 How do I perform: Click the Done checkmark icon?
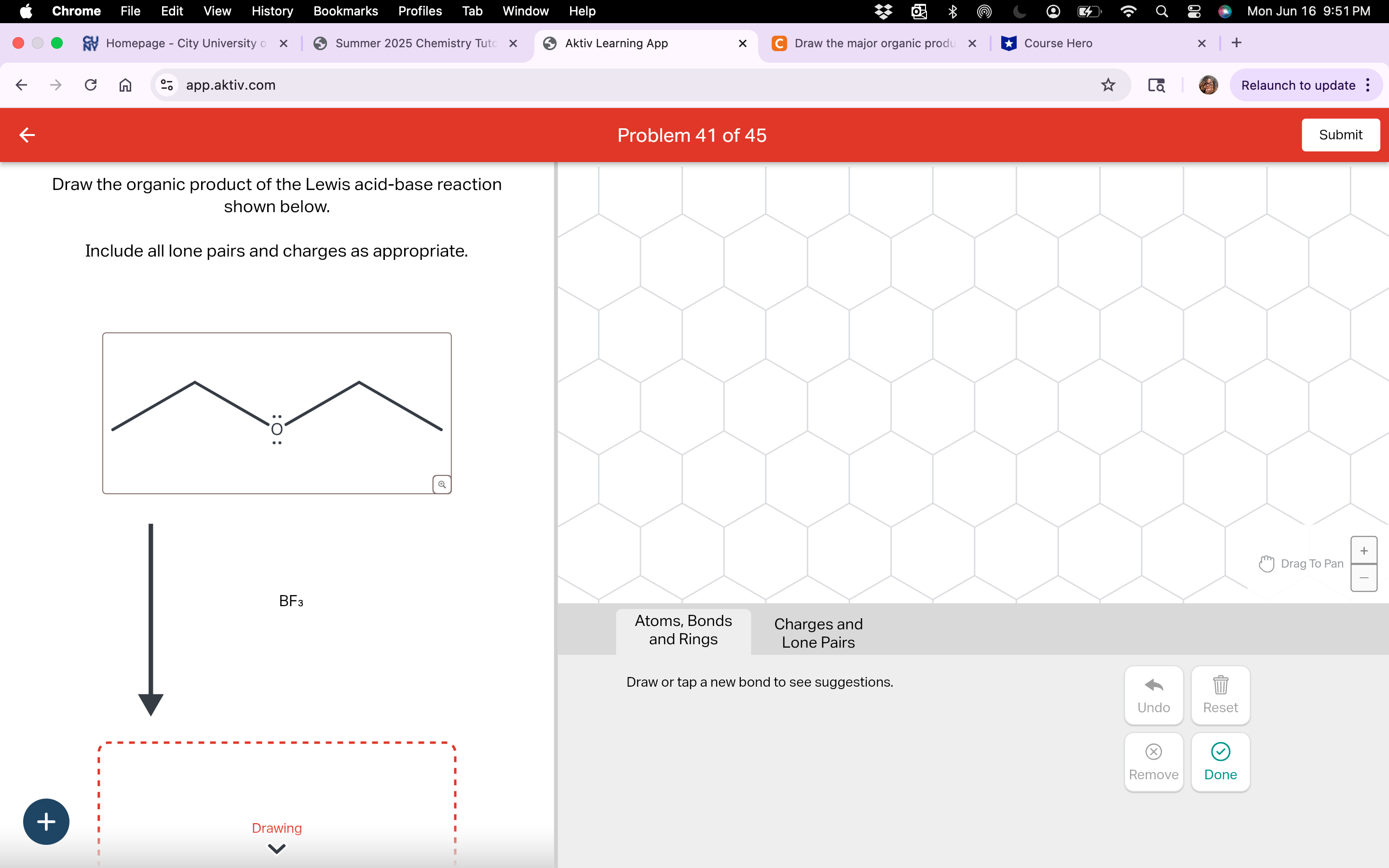(x=1220, y=751)
